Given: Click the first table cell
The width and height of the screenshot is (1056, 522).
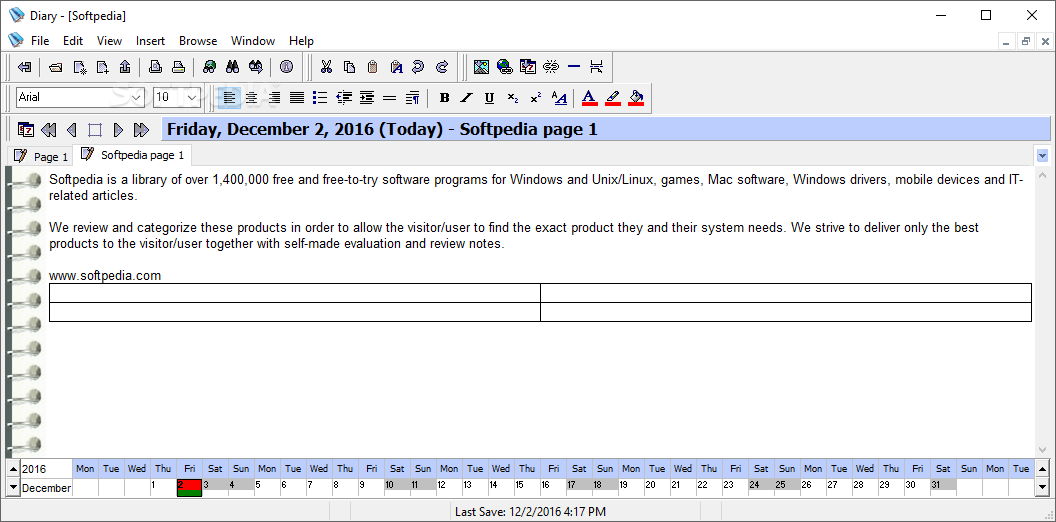Looking at the screenshot, I should [x=294, y=293].
